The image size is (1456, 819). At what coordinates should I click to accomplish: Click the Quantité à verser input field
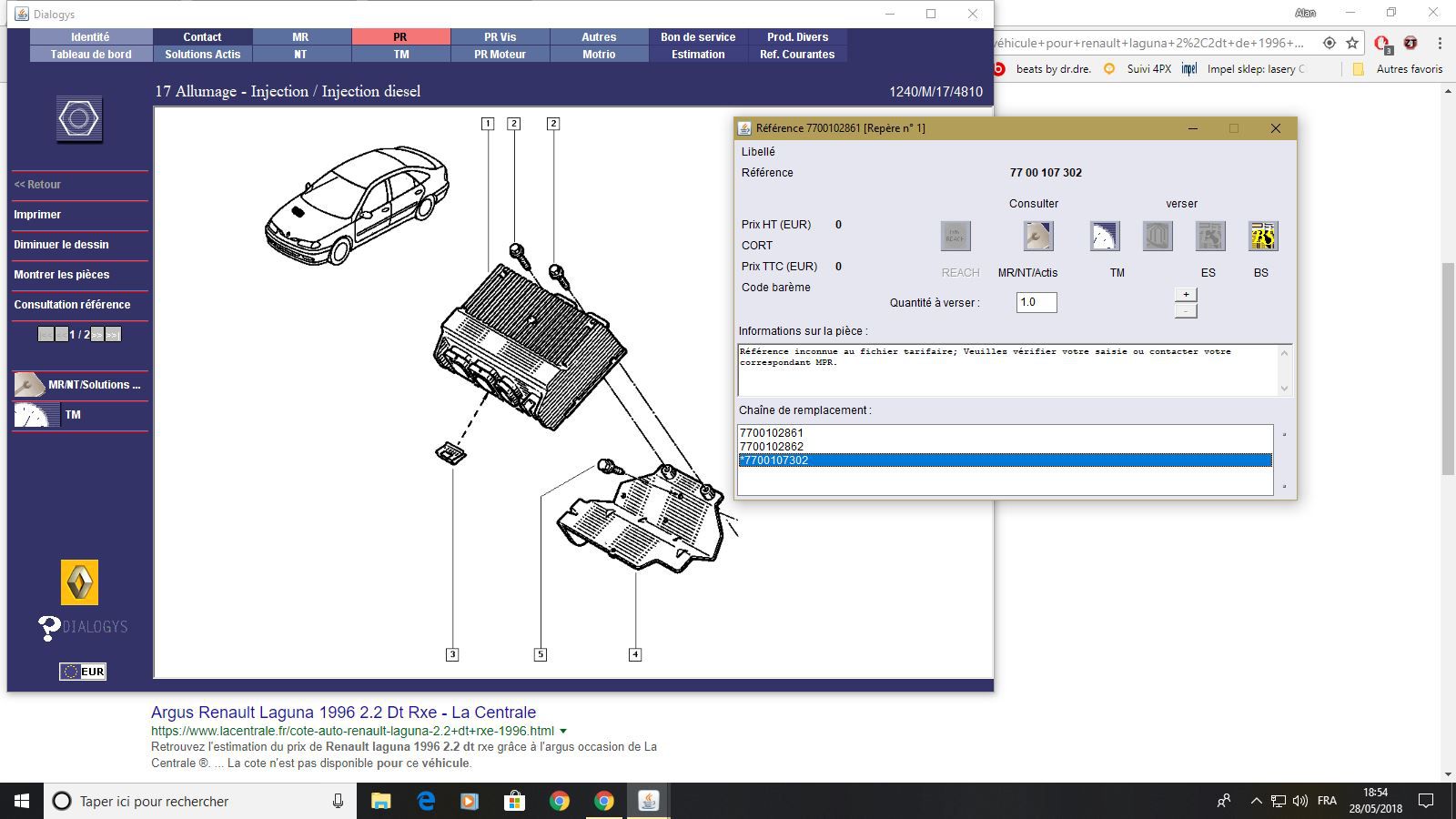pyautogui.click(x=1036, y=302)
